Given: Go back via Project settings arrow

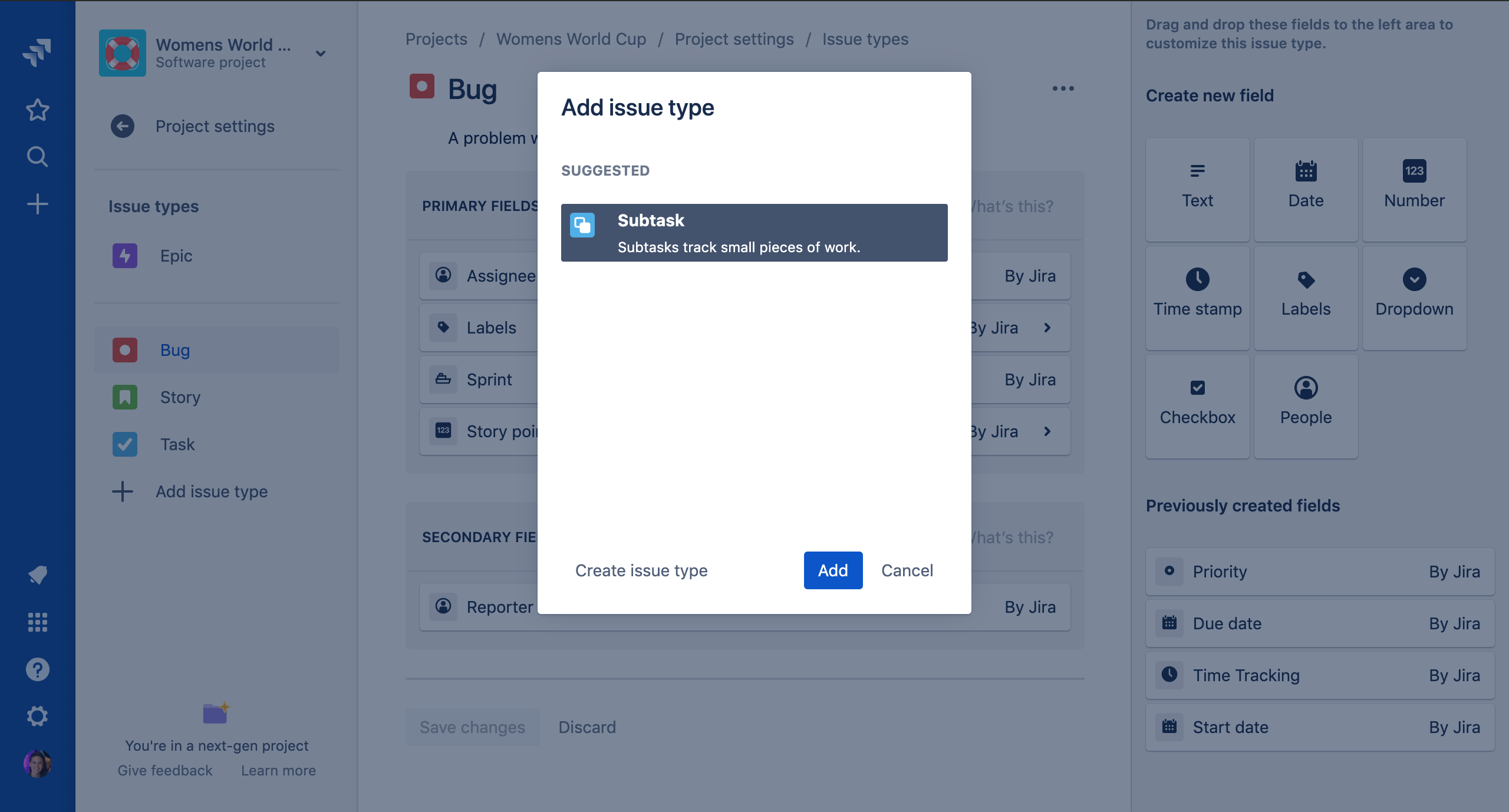Looking at the screenshot, I should (x=123, y=126).
